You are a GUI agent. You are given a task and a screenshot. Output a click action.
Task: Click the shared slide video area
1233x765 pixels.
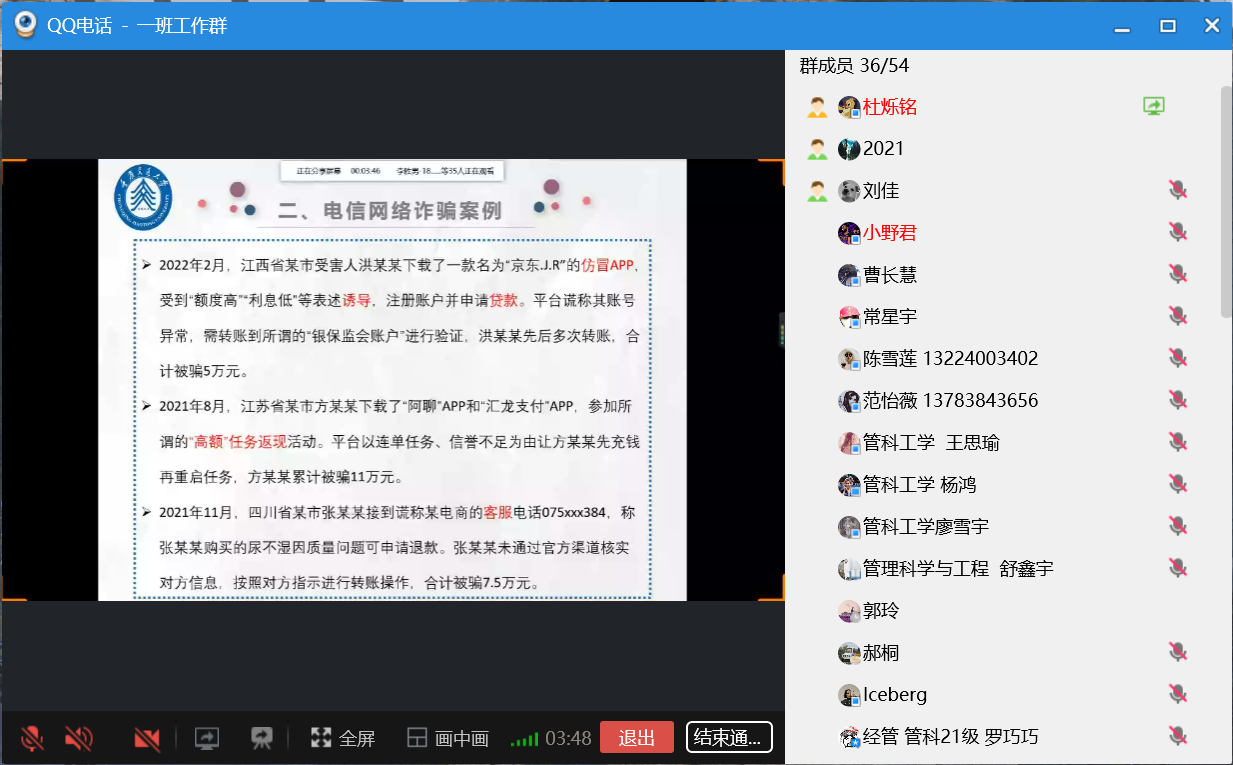click(x=392, y=380)
